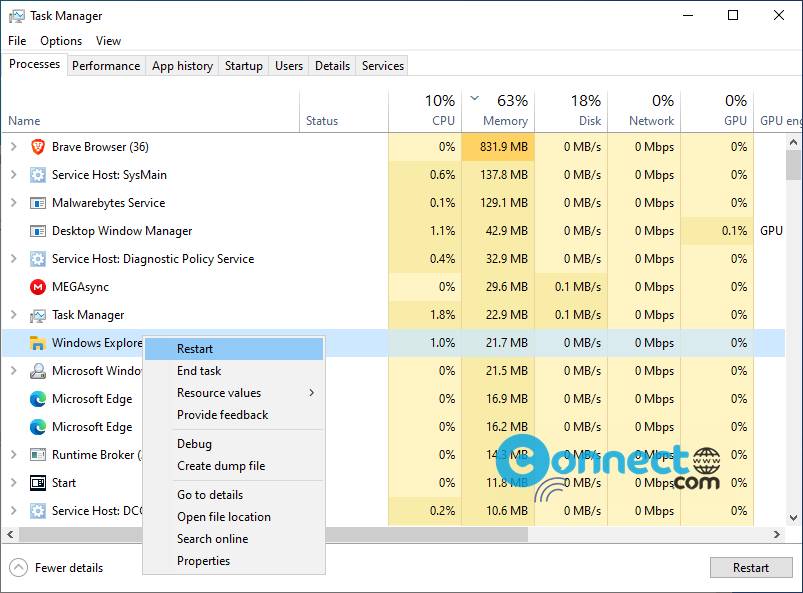Expand the Service Host: DC row
Image resolution: width=803 pixels, height=593 pixels.
14,511
